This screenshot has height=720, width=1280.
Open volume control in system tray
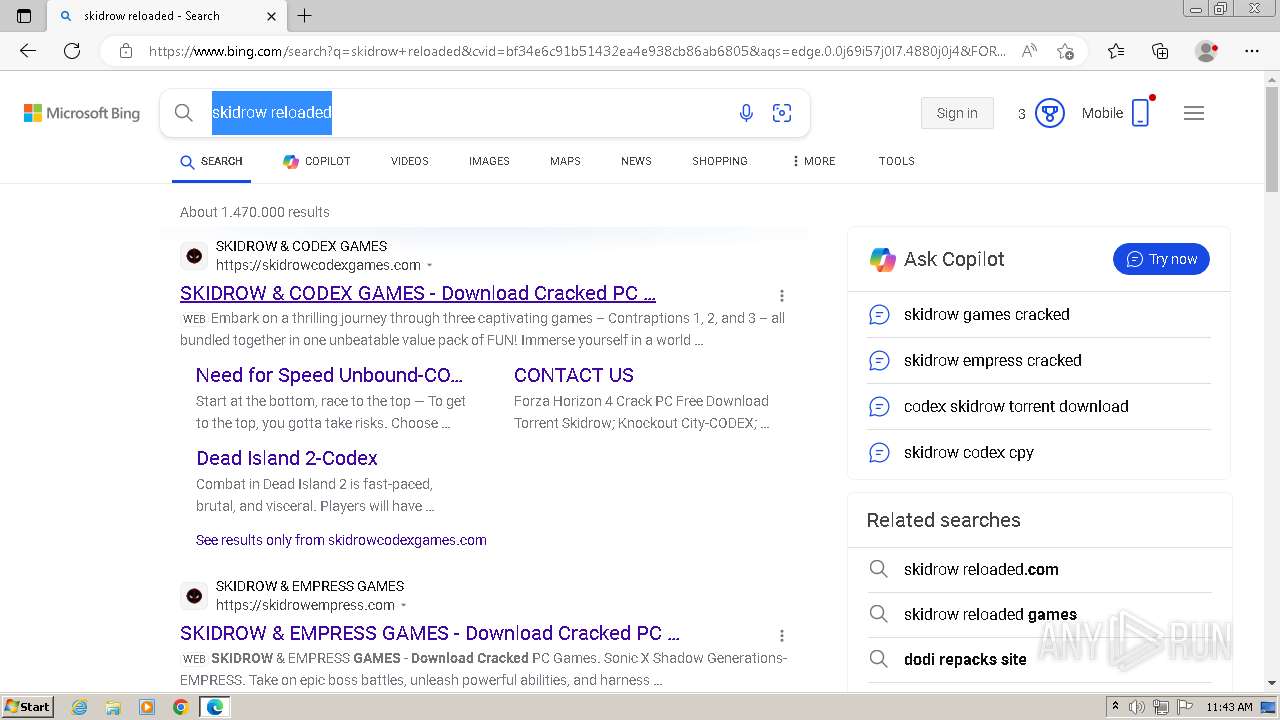click(1137, 707)
